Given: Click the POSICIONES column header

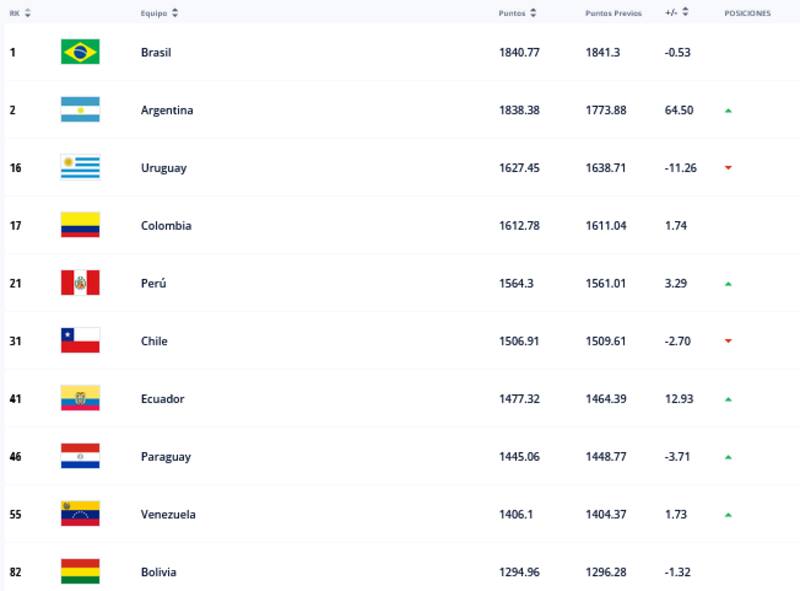Looking at the screenshot, I should tap(747, 13).
